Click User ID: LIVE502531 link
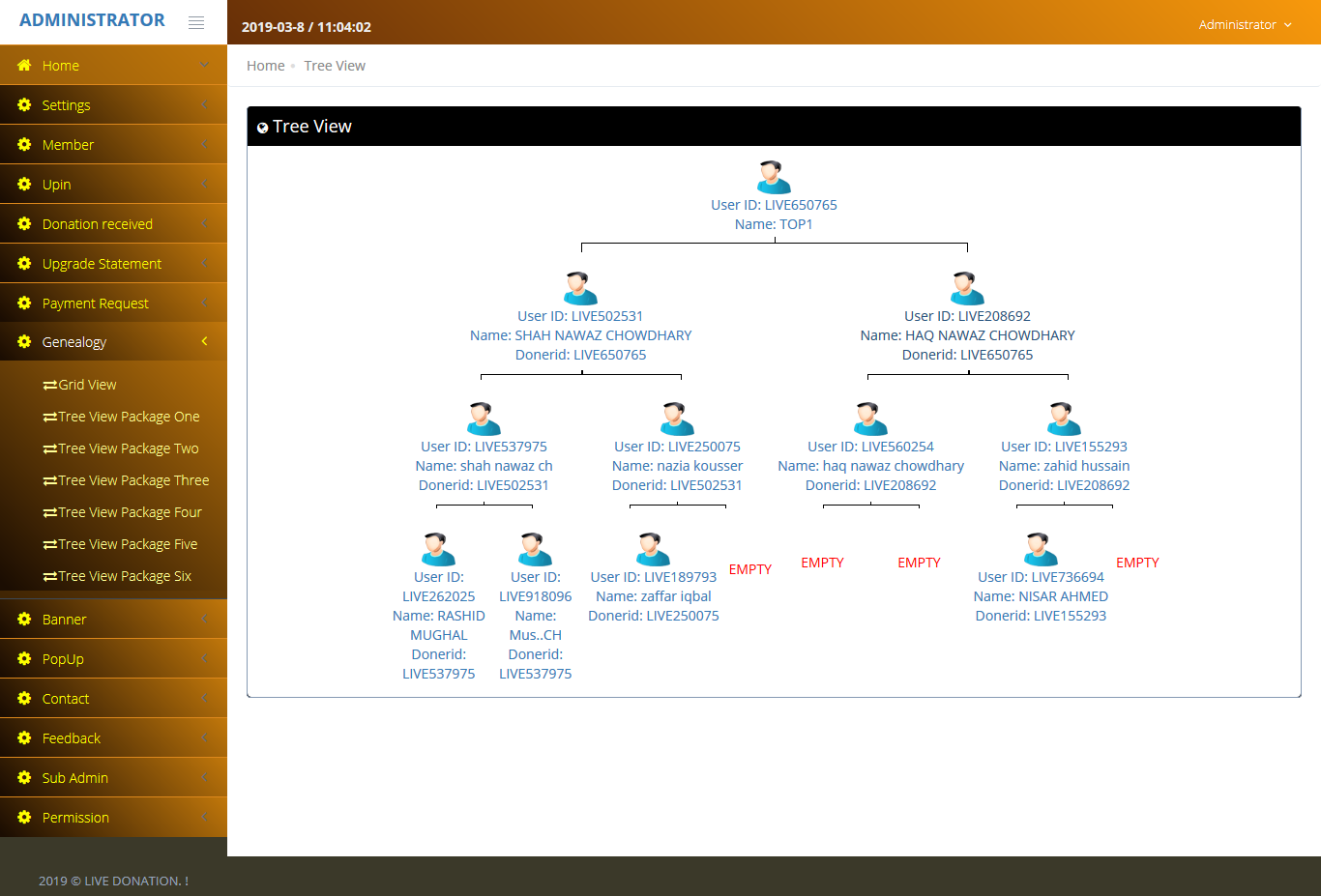 click(x=580, y=316)
